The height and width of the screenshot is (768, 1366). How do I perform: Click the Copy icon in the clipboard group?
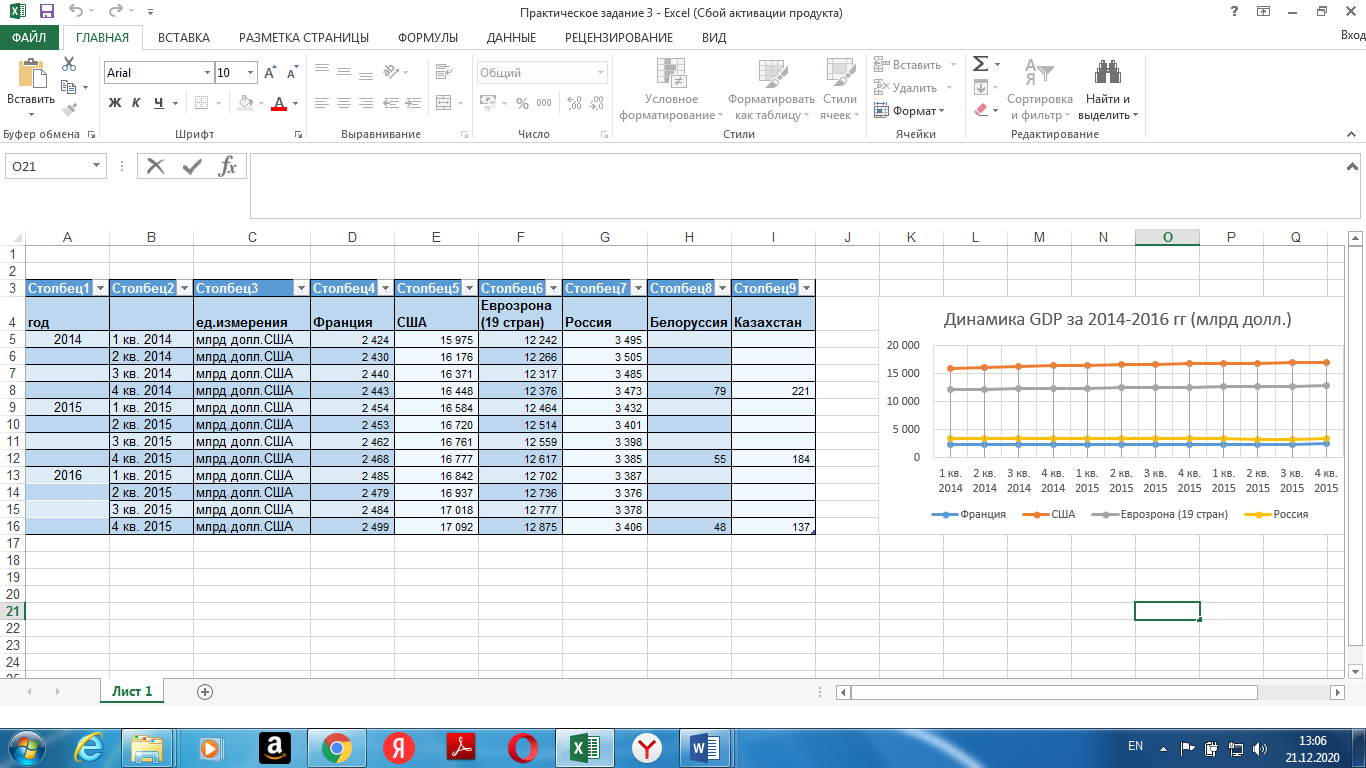[69, 87]
